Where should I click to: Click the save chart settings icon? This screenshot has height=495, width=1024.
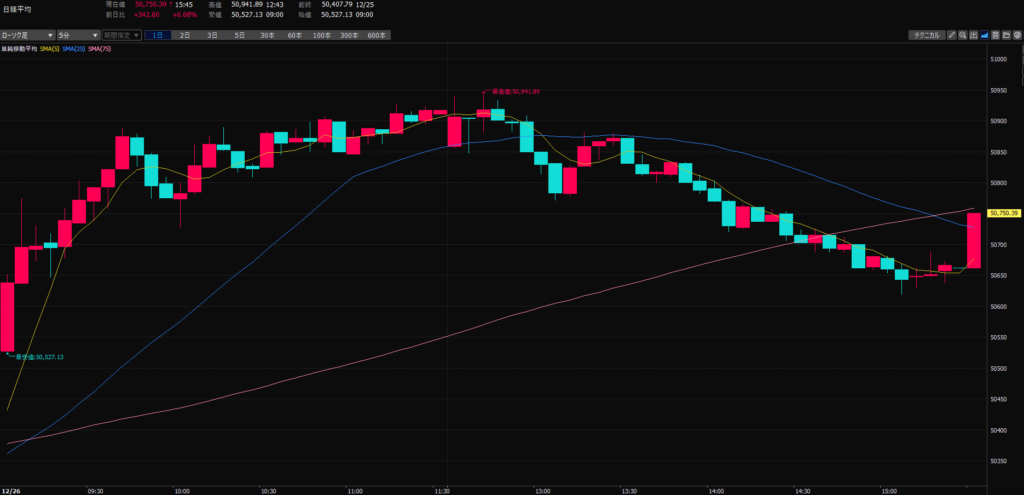click(995, 35)
